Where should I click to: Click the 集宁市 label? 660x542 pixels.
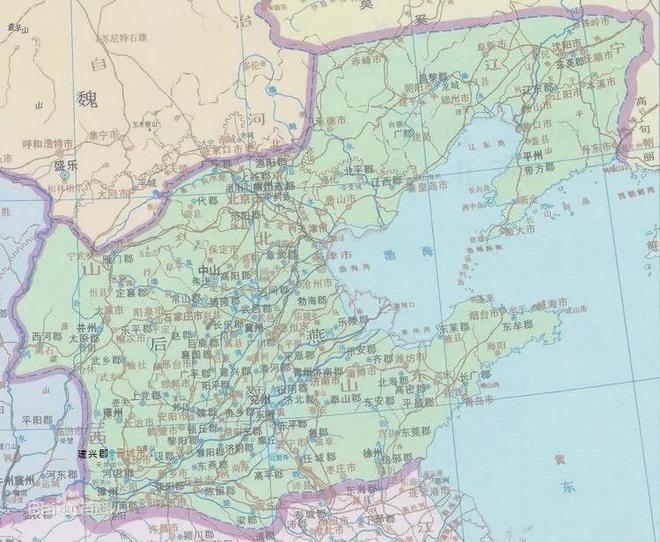point(104,136)
